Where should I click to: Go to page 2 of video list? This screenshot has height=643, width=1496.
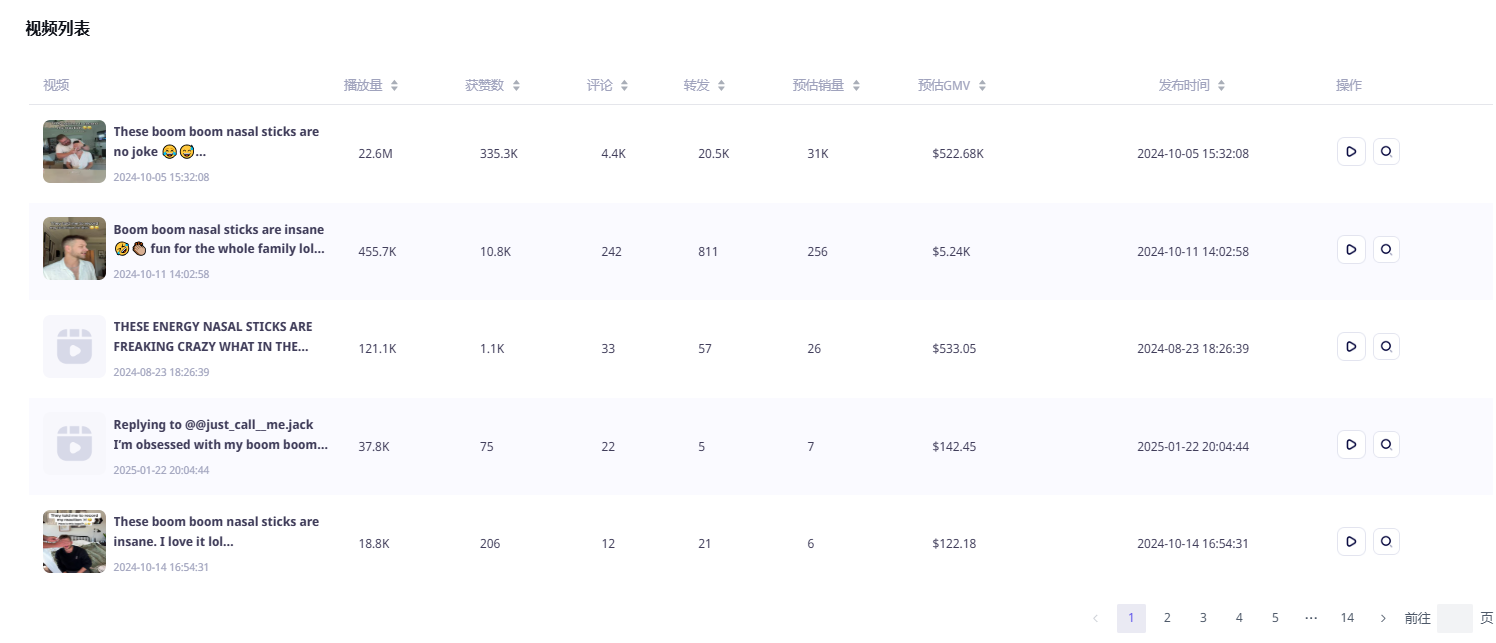pyautogui.click(x=1167, y=618)
